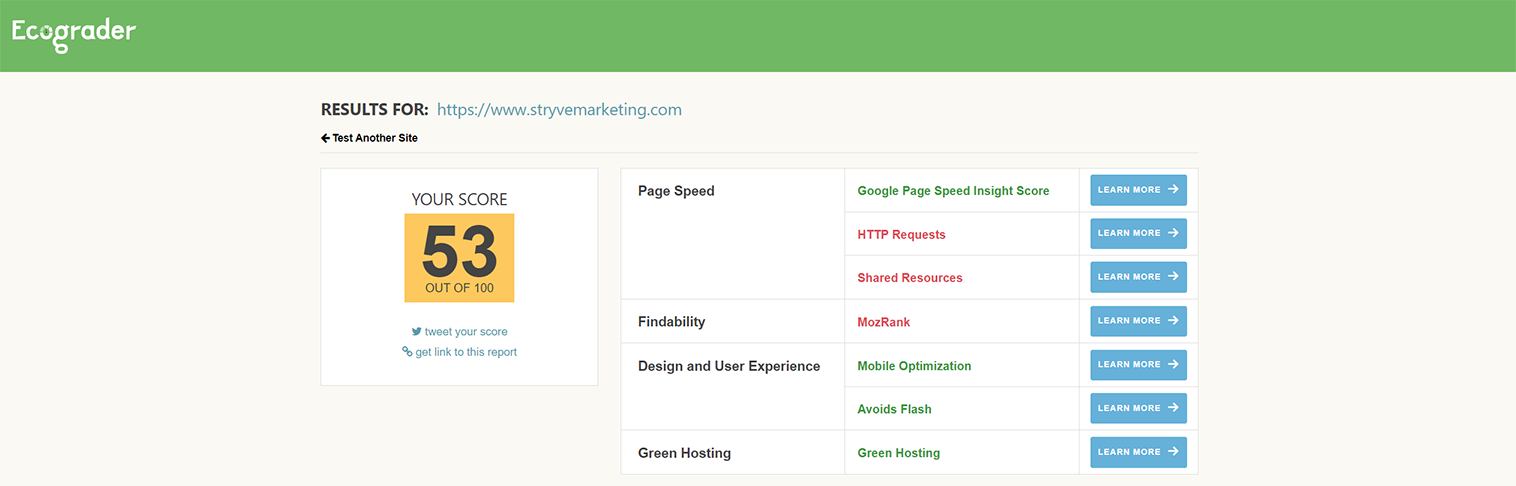Learn more in the Green Hosting row
This screenshot has height=486, width=1516.
pyautogui.click(x=1138, y=452)
